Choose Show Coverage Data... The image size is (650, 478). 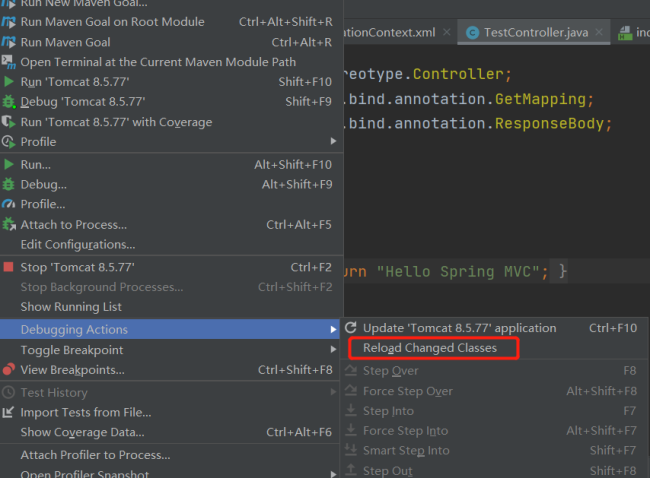(x=172, y=432)
